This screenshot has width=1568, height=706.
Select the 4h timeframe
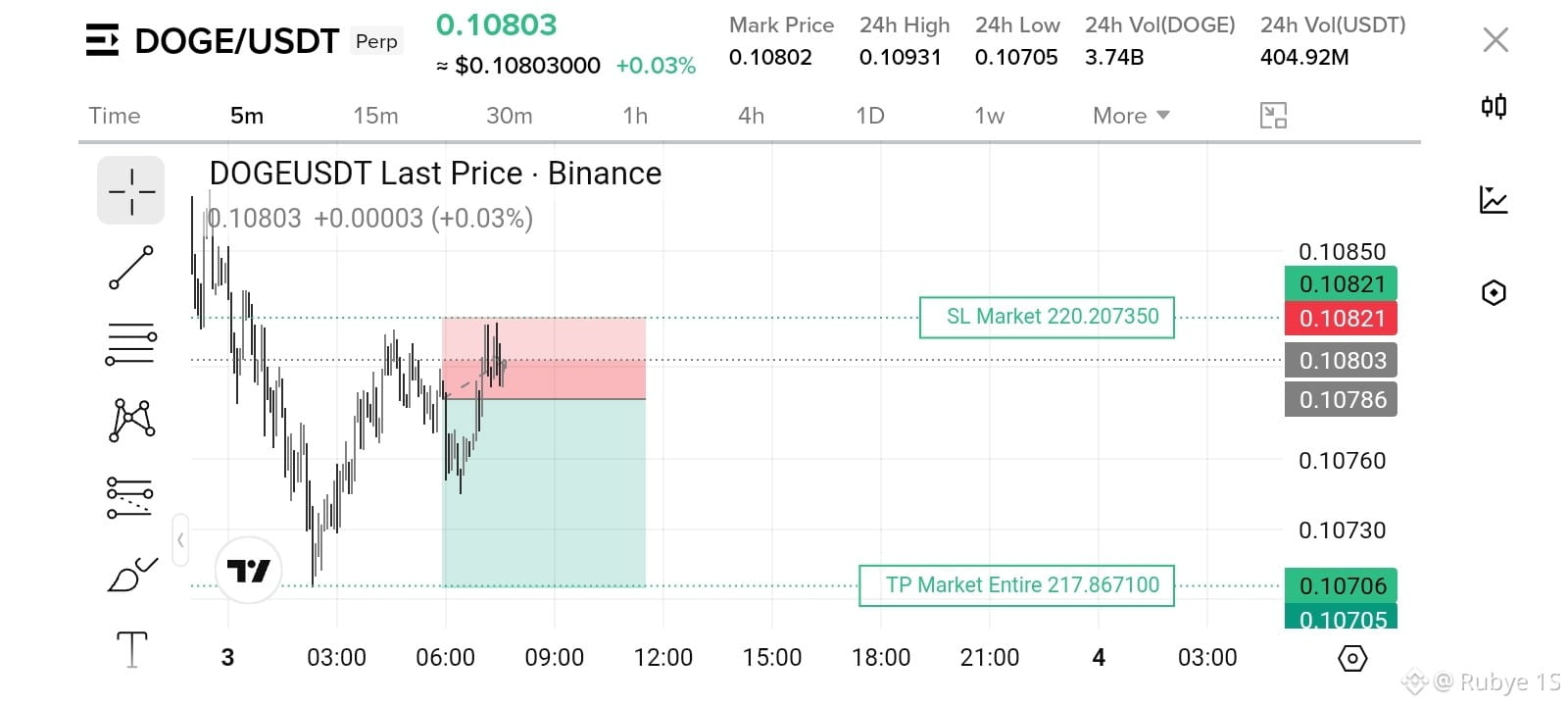coord(751,116)
